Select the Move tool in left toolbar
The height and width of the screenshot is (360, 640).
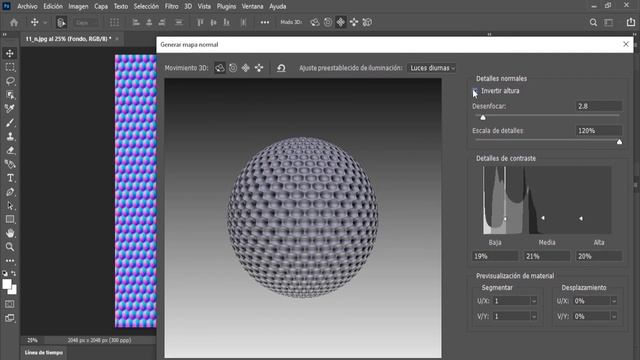[x=10, y=53]
